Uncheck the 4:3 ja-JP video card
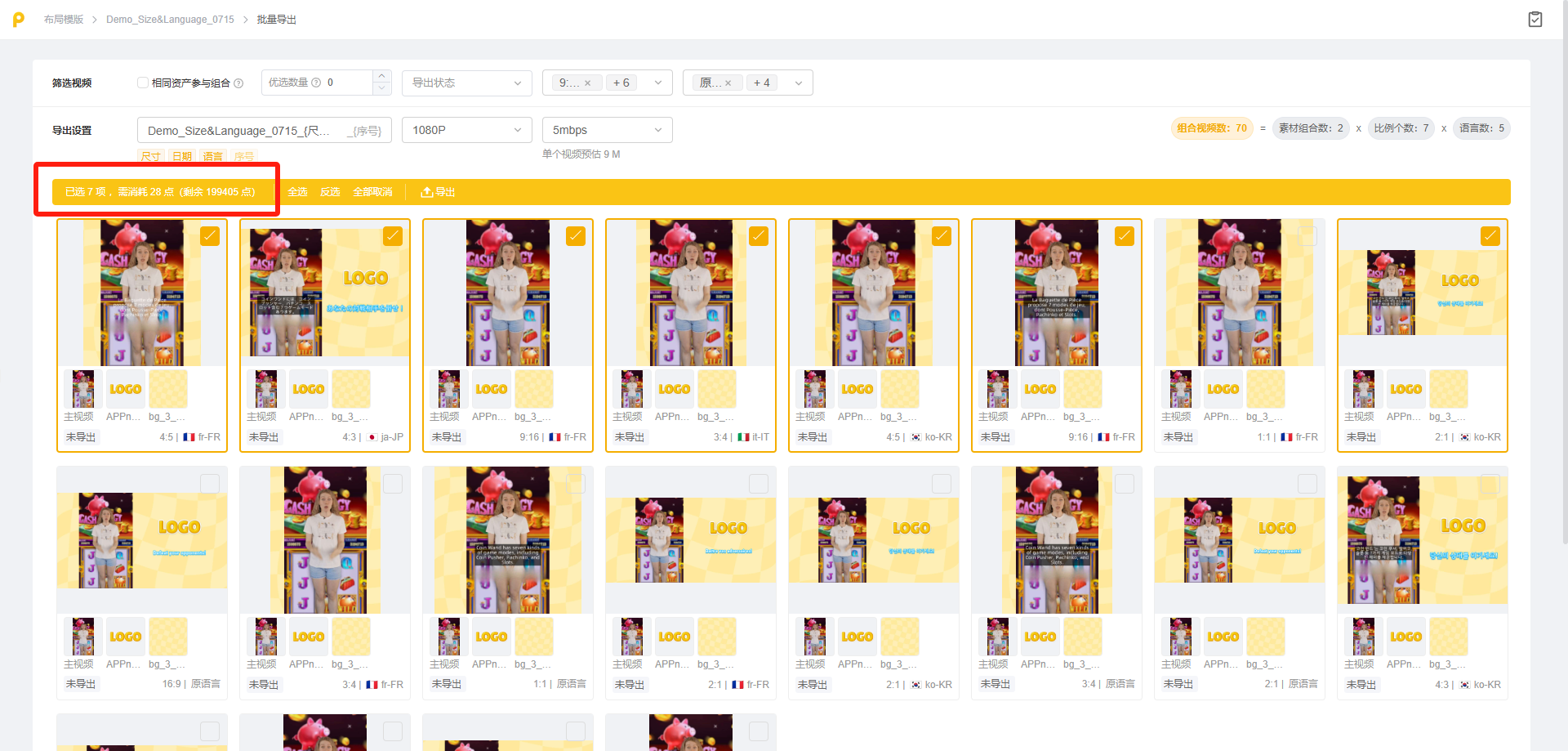The width and height of the screenshot is (1568, 751). 393,236
